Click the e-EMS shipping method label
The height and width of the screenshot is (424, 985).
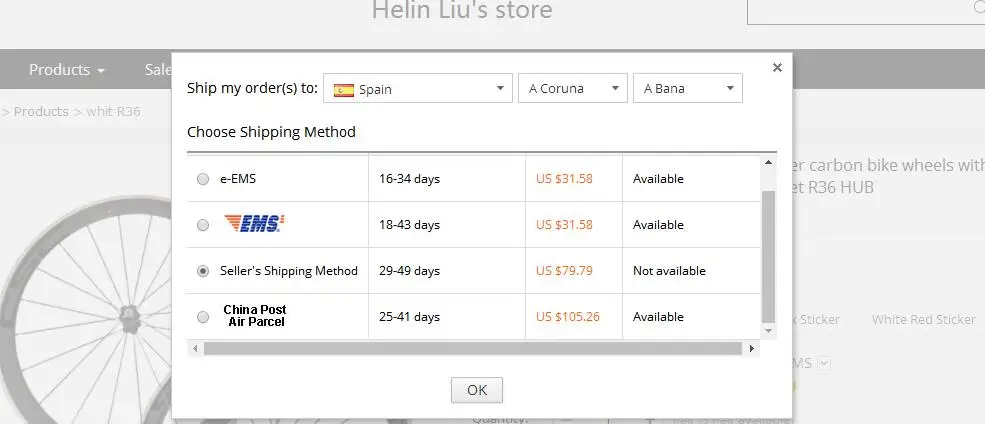pos(238,179)
